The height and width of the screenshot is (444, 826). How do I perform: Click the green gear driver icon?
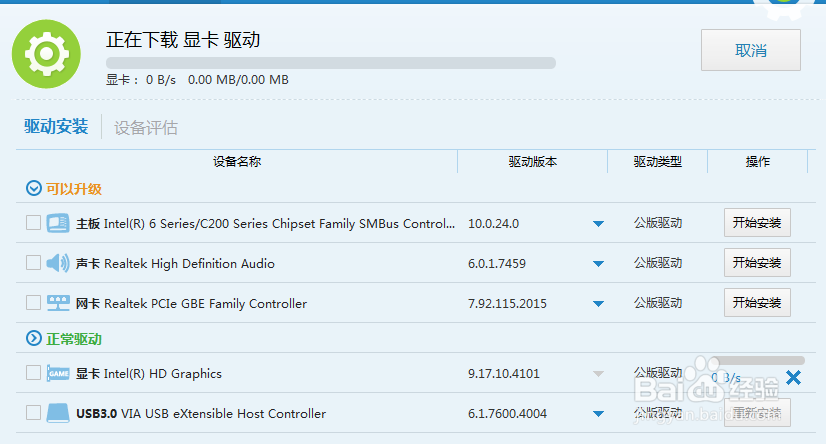[x=46, y=54]
